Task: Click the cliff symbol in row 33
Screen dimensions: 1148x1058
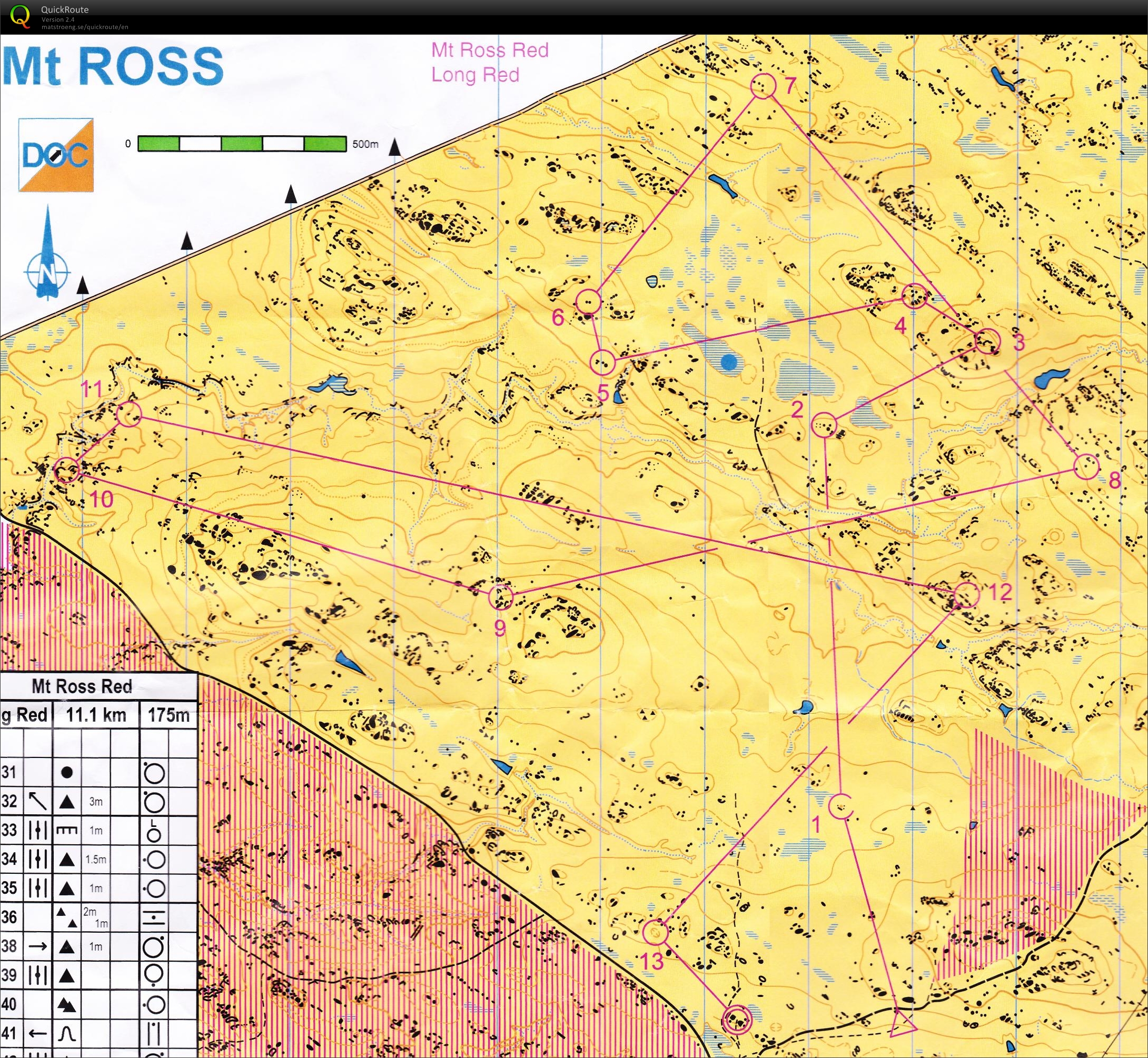Action: point(67,830)
